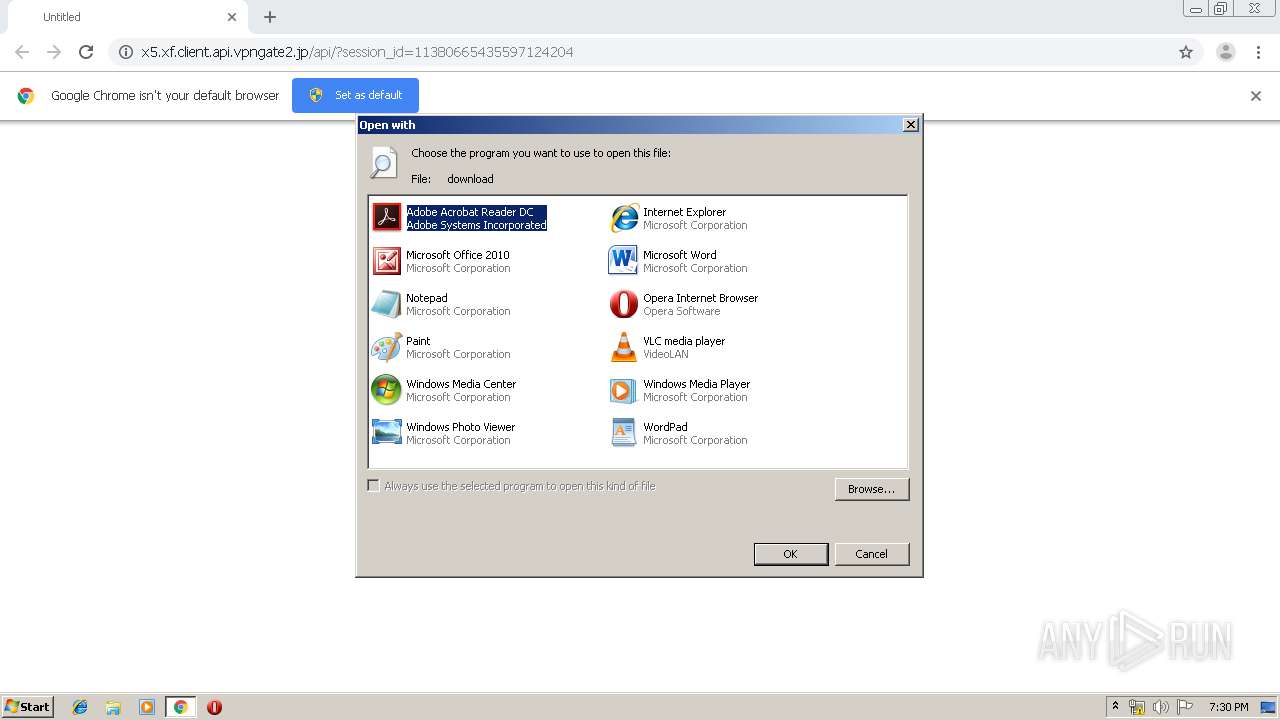Click the Windows Photo Viewer name

(x=460, y=427)
